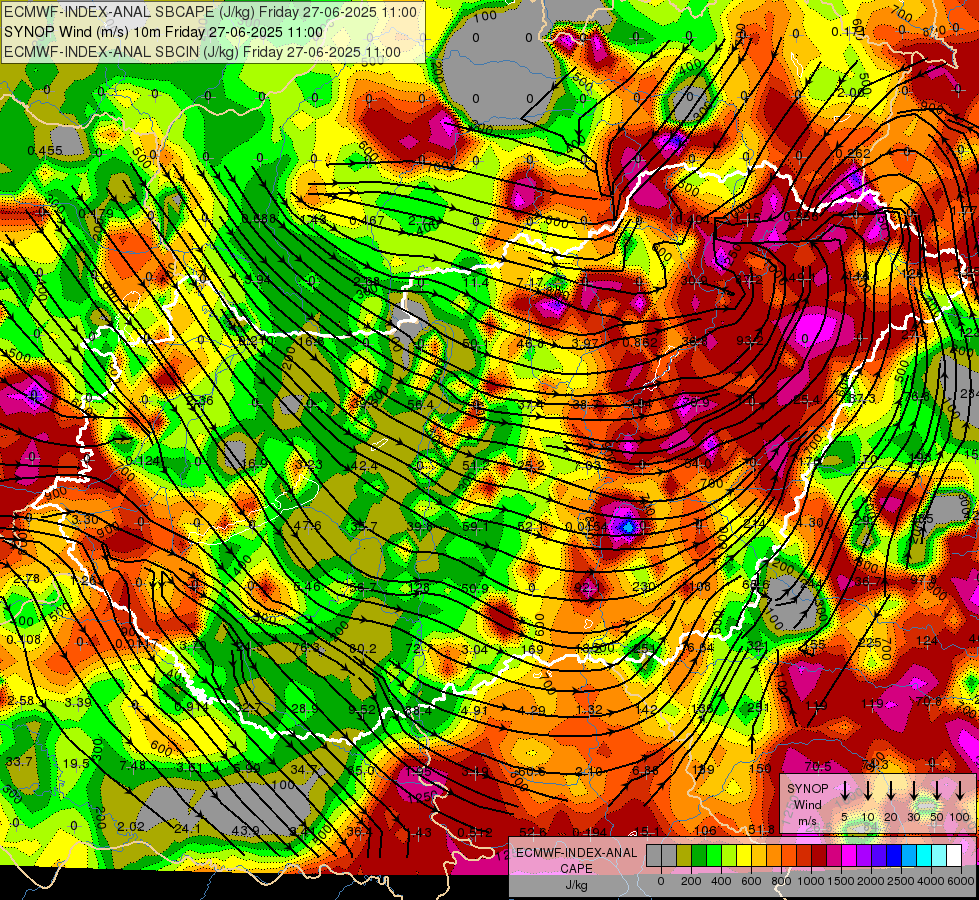The image size is (979, 900).
Task: Click the '0.467' value on the map
Action: pyautogui.click(x=367, y=220)
